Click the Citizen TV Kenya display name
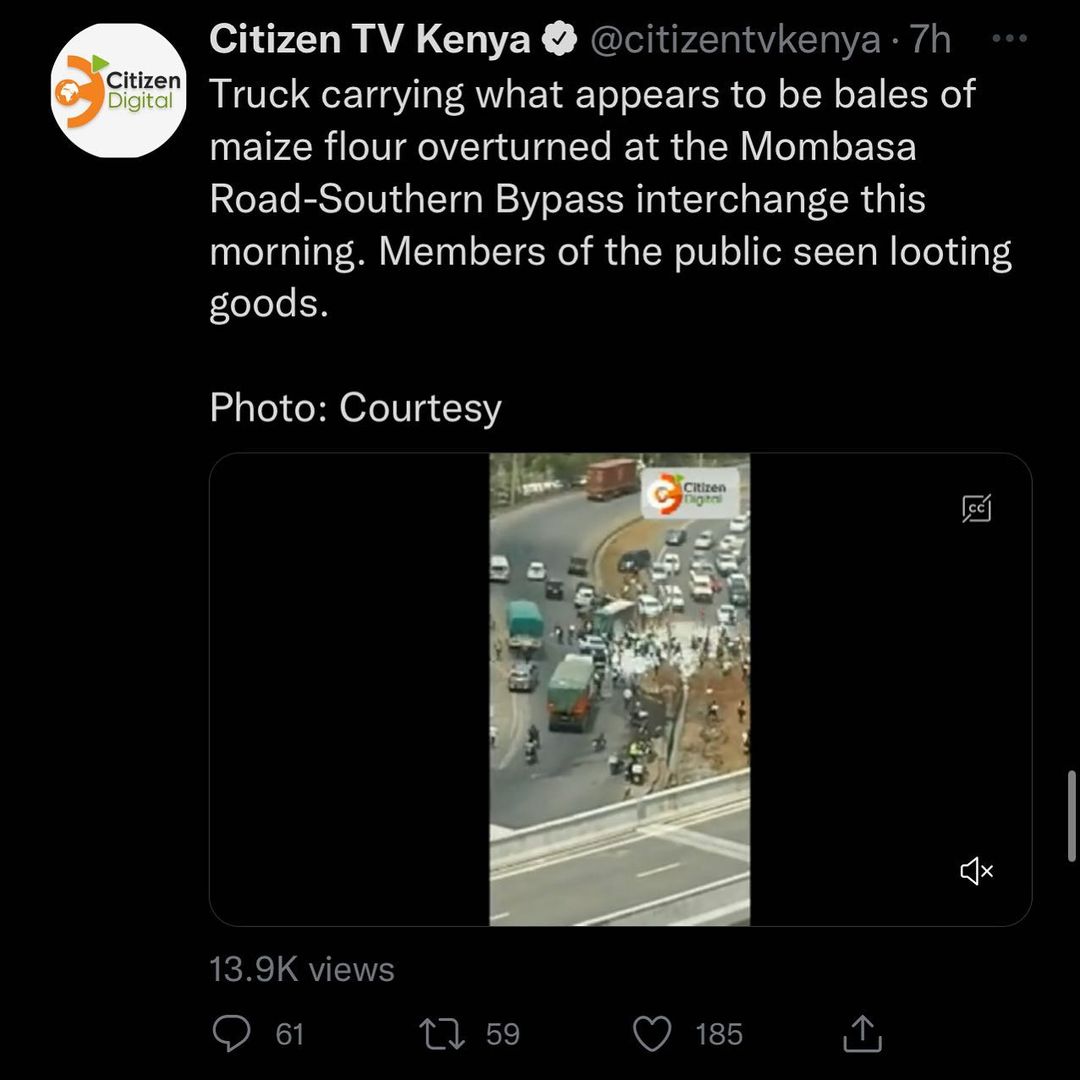1080x1080 pixels. coord(370,40)
